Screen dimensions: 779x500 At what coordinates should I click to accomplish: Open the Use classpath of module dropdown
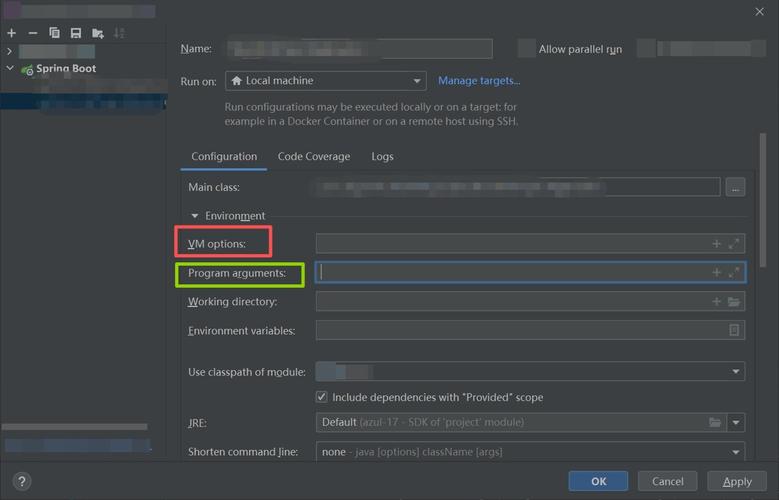tap(736, 372)
